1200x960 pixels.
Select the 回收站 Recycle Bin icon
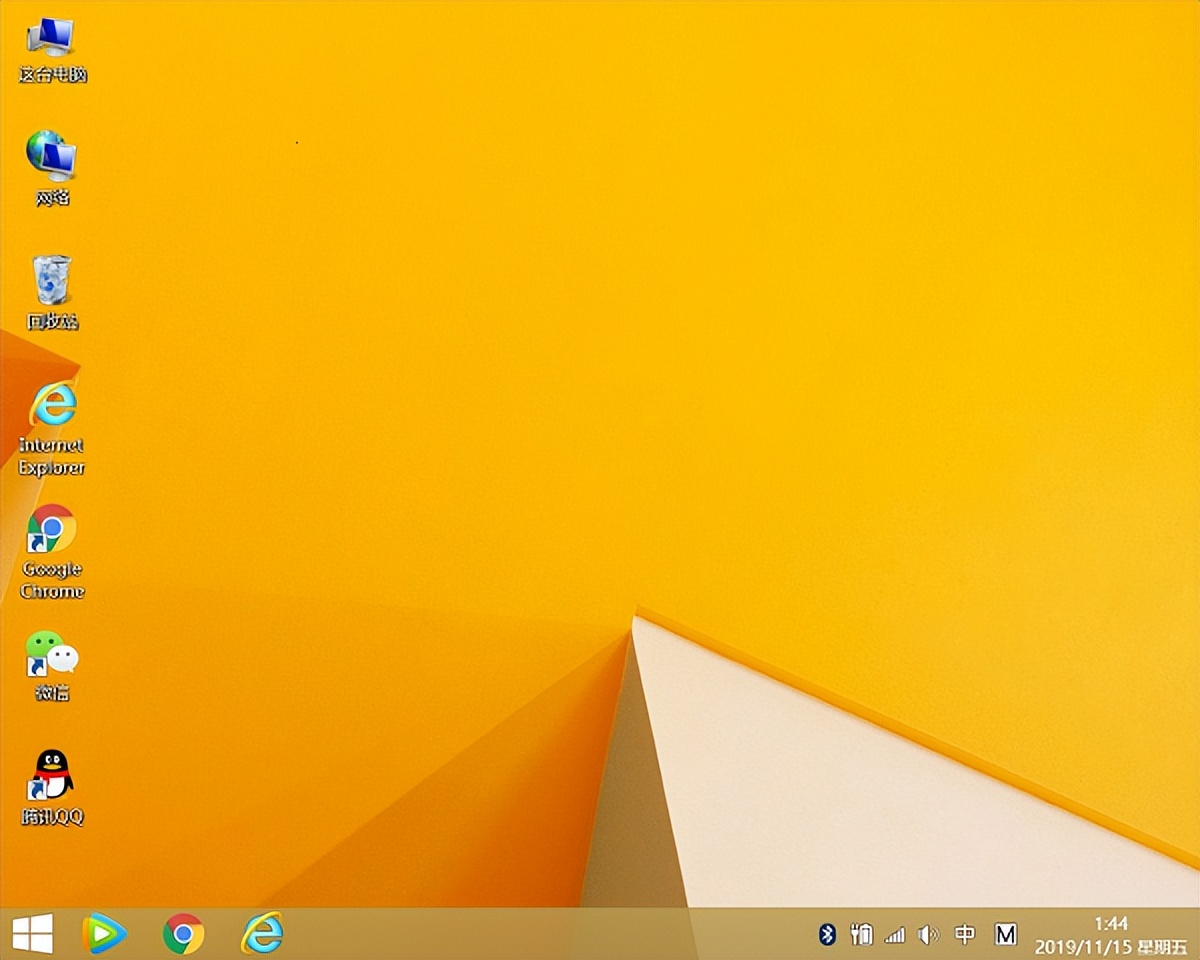click(x=52, y=290)
